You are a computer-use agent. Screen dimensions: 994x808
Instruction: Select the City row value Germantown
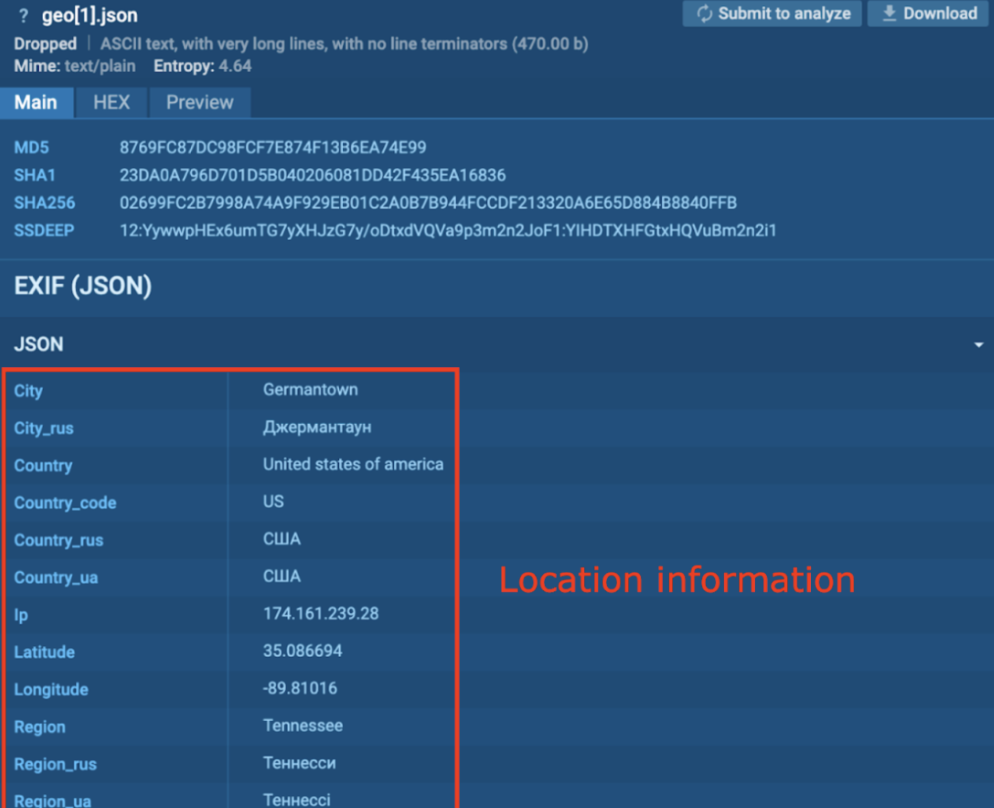pos(310,390)
